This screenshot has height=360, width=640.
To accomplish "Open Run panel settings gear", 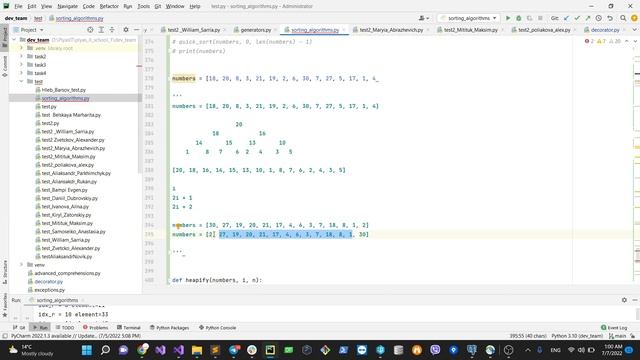I will [624, 300].
